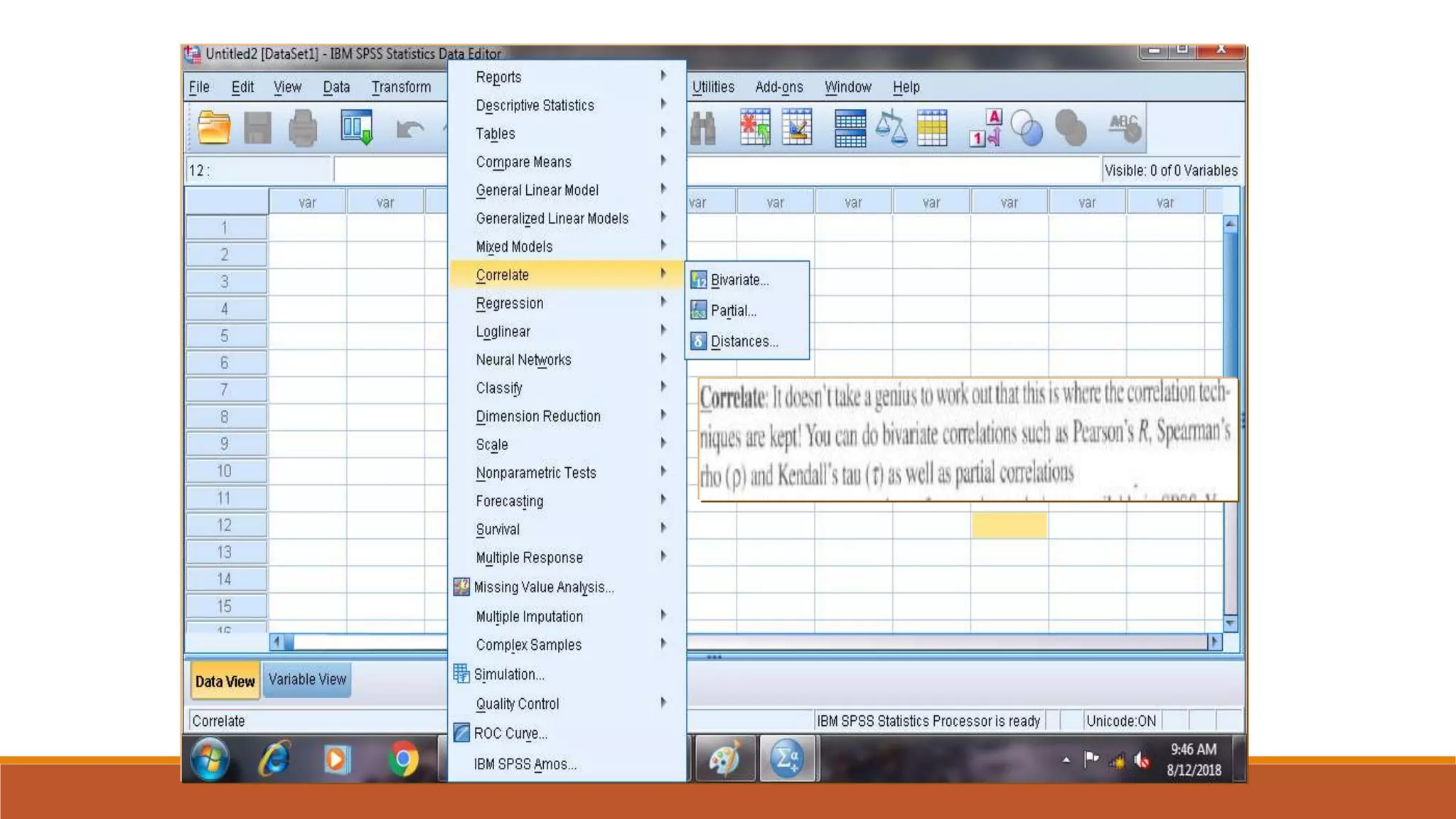
Task: Switch to the Variable View tab
Action: point(307,680)
